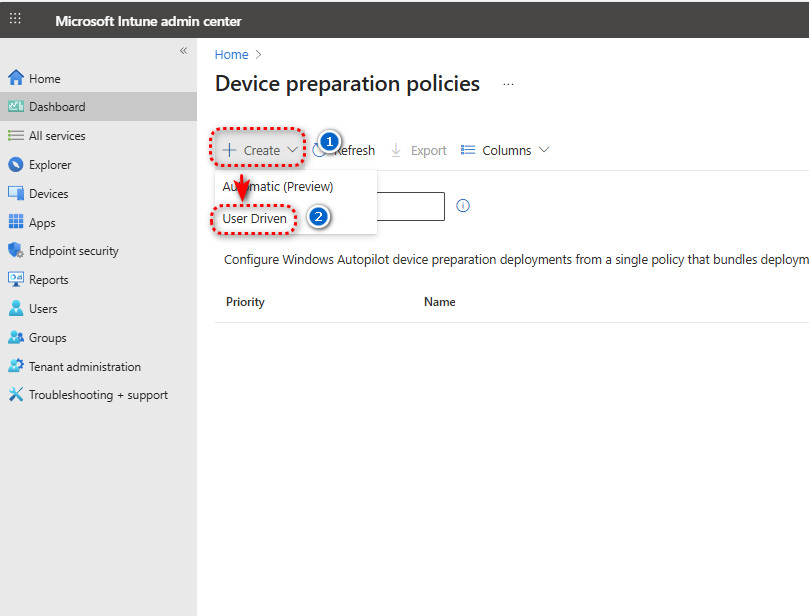Open the app launcher waffle icon

point(15,19)
